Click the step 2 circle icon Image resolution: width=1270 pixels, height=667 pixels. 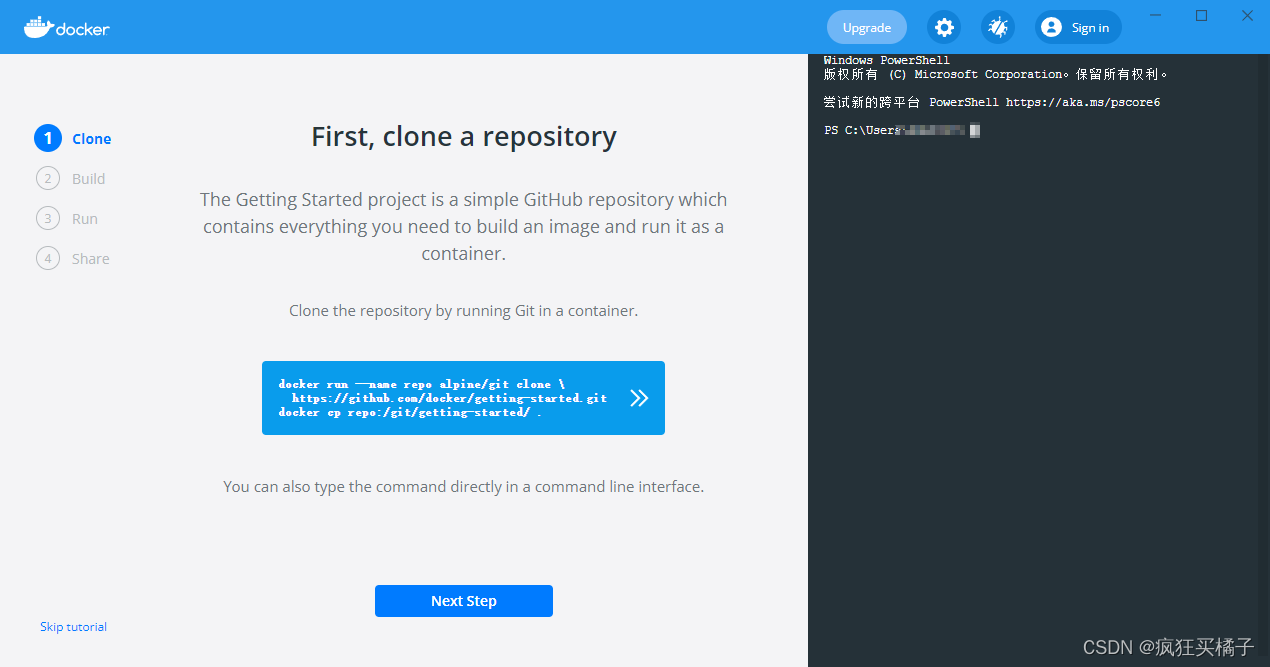(x=47, y=178)
